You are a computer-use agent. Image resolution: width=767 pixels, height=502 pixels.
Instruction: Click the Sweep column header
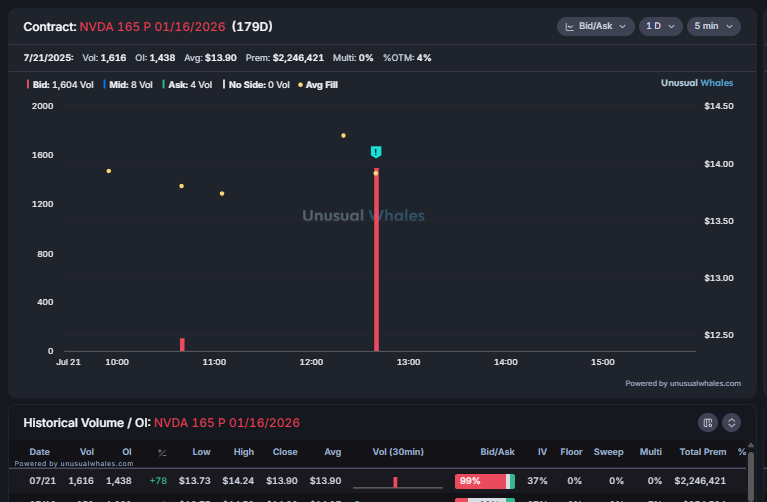coord(608,452)
